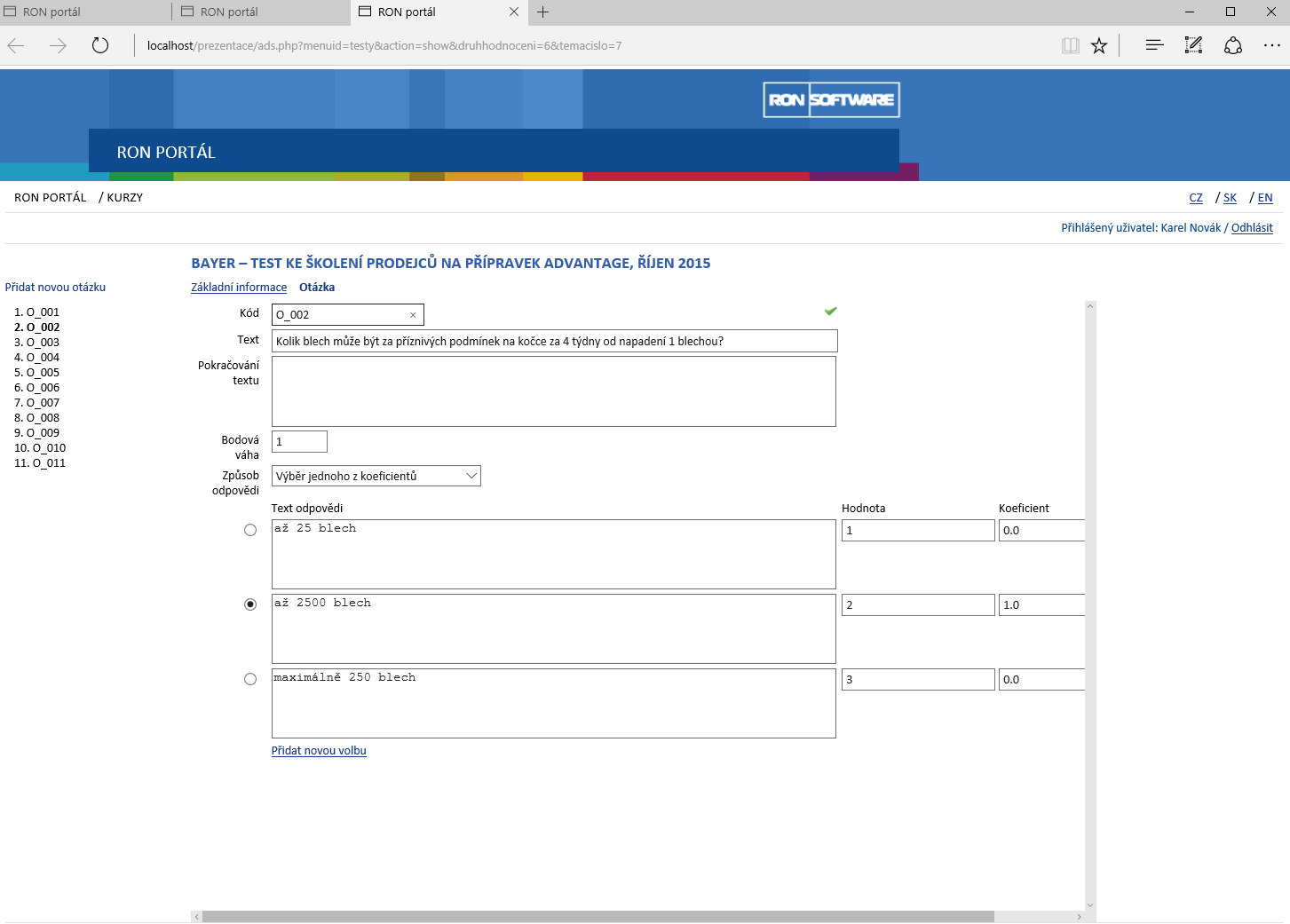The height and width of the screenshot is (924, 1290).
Task: Click the RON Software logo
Action: tap(832, 99)
